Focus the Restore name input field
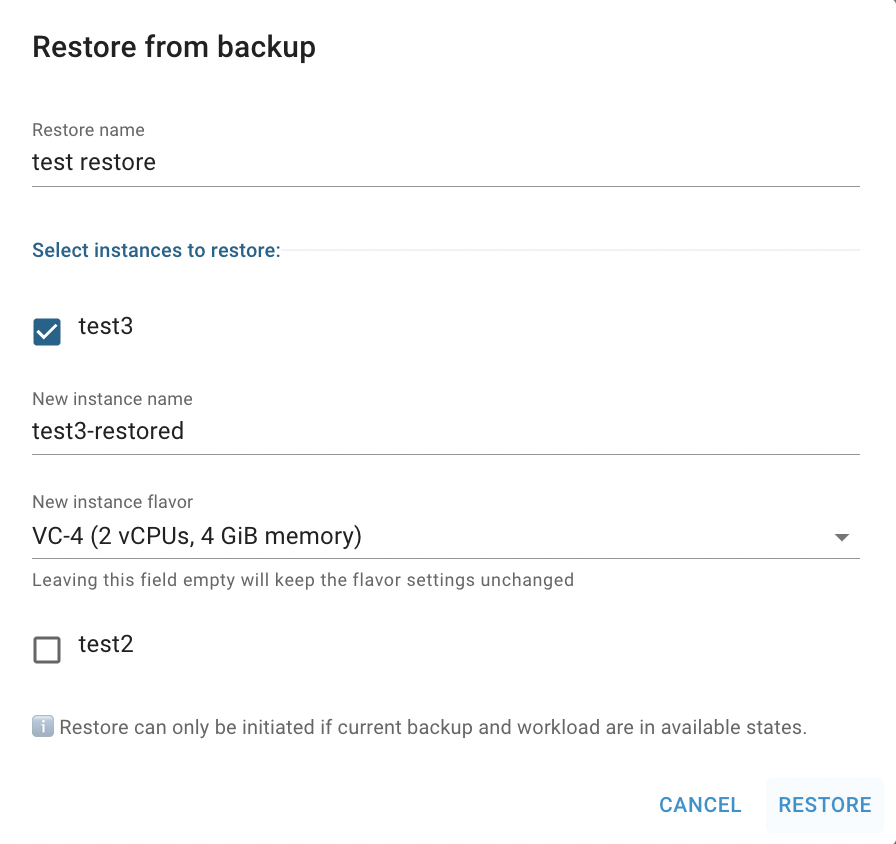 click(x=446, y=163)
